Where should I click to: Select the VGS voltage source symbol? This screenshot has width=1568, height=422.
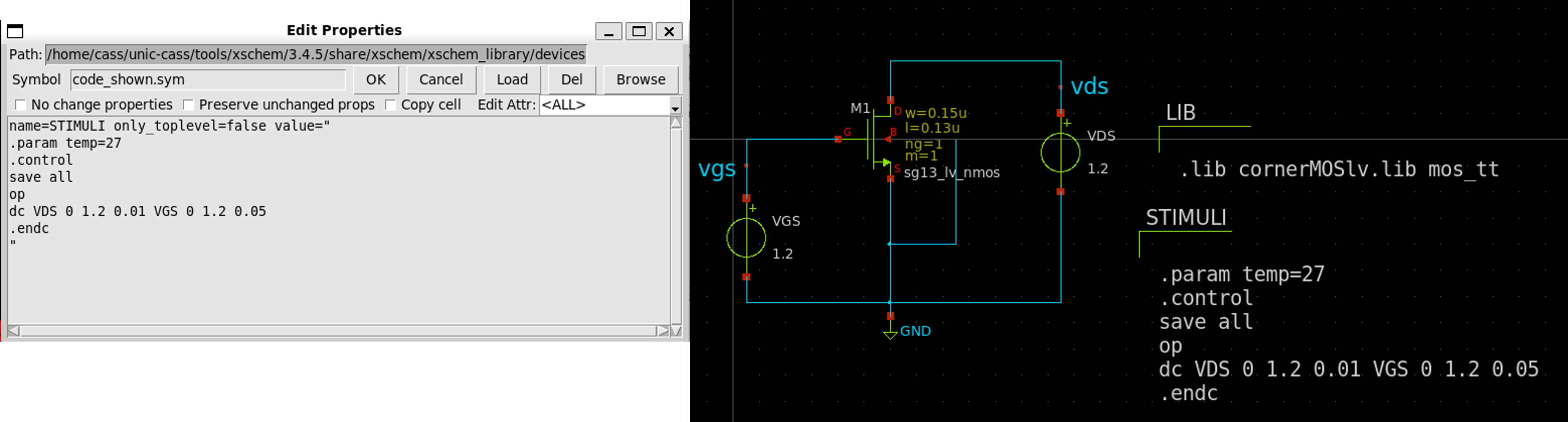click(x=746, y=238)
